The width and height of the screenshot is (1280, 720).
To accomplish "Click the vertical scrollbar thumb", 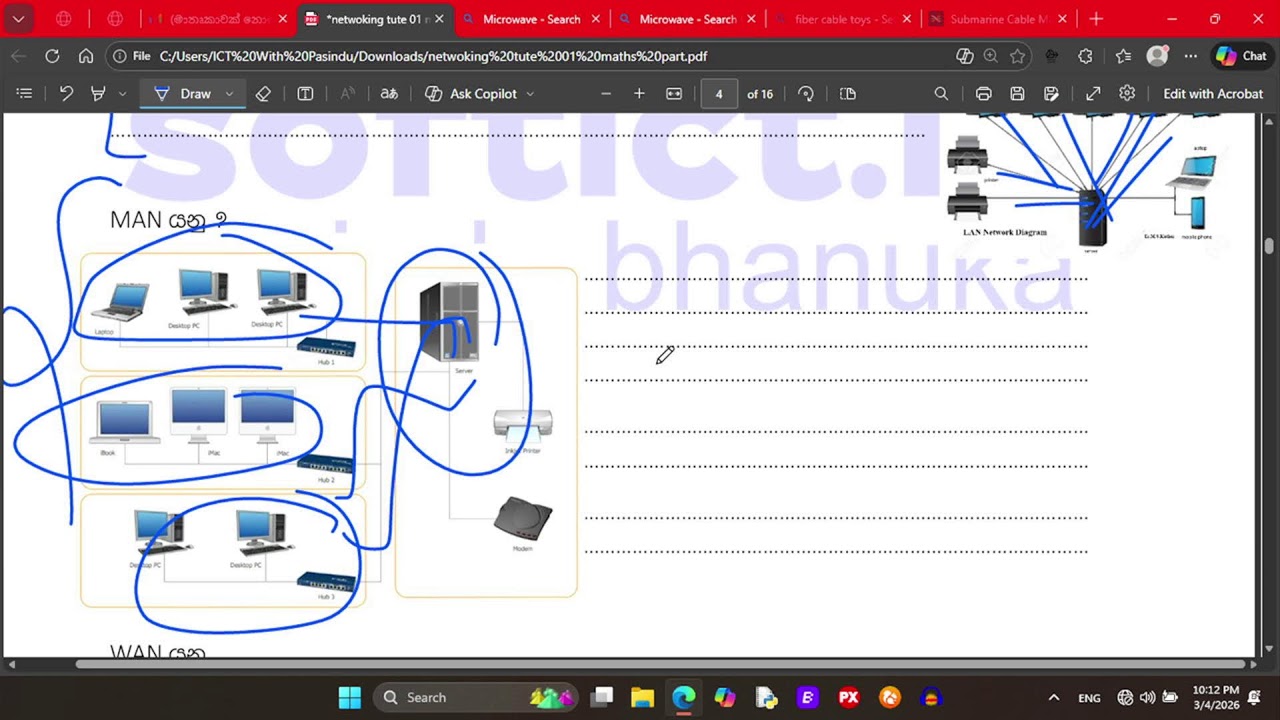I will [x=1268, y=245].
